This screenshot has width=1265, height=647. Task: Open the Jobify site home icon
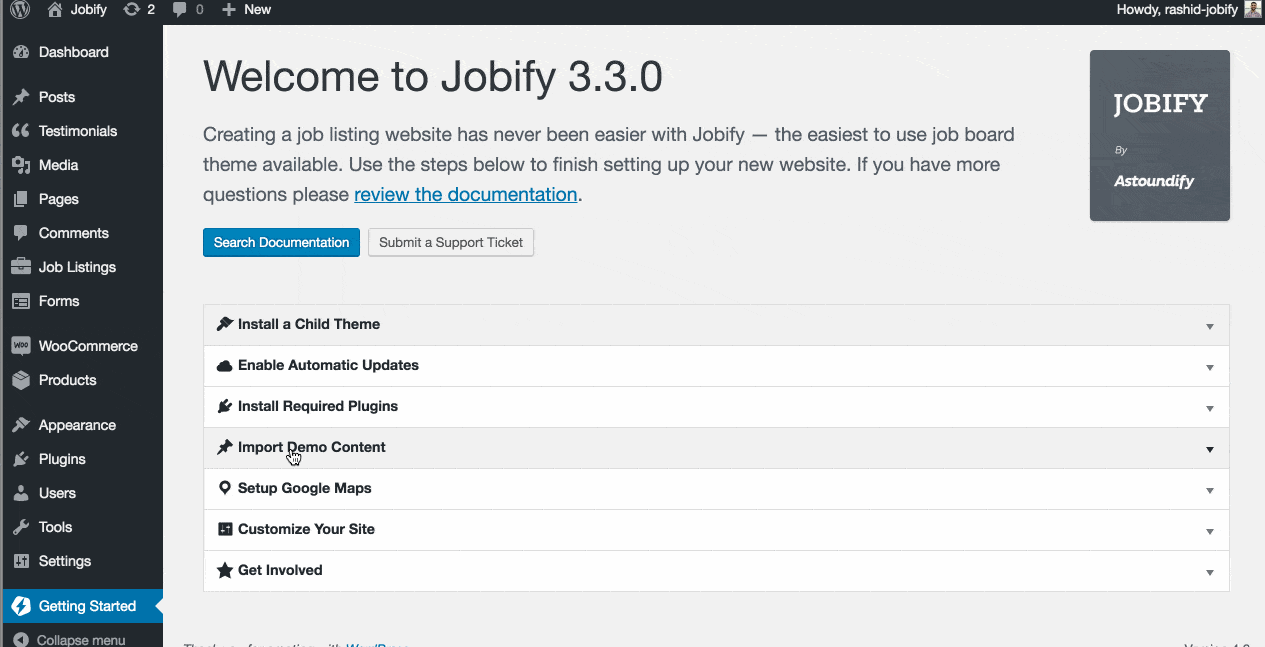pos(55,9)
